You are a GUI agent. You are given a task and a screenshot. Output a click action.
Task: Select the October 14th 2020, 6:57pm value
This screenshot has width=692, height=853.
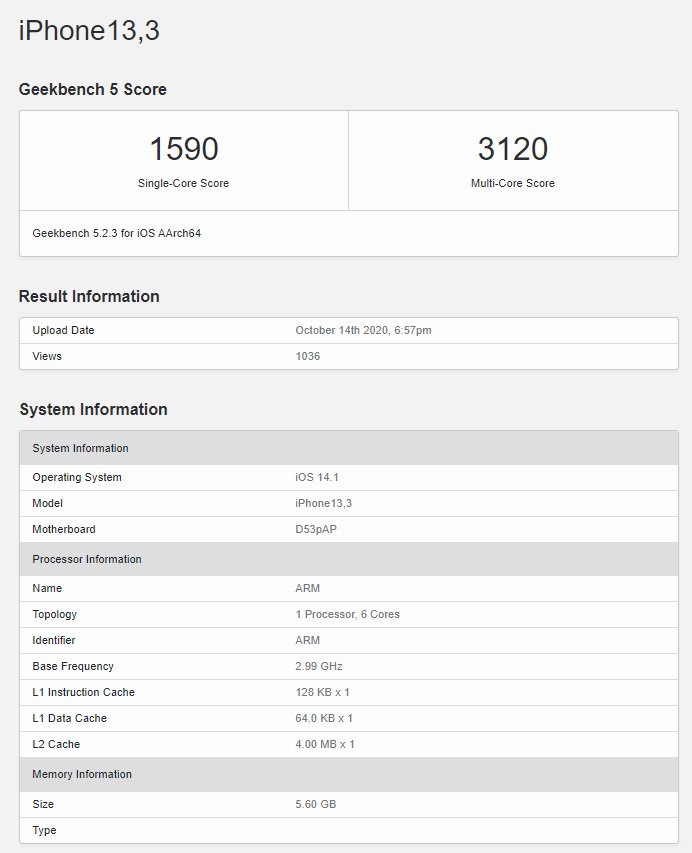pyautogui.click(x=363, y=330)
